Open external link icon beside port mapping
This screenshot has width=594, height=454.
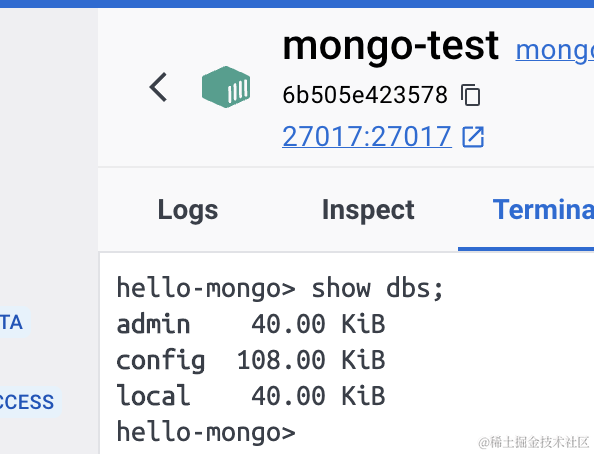(x=473, y=136)
